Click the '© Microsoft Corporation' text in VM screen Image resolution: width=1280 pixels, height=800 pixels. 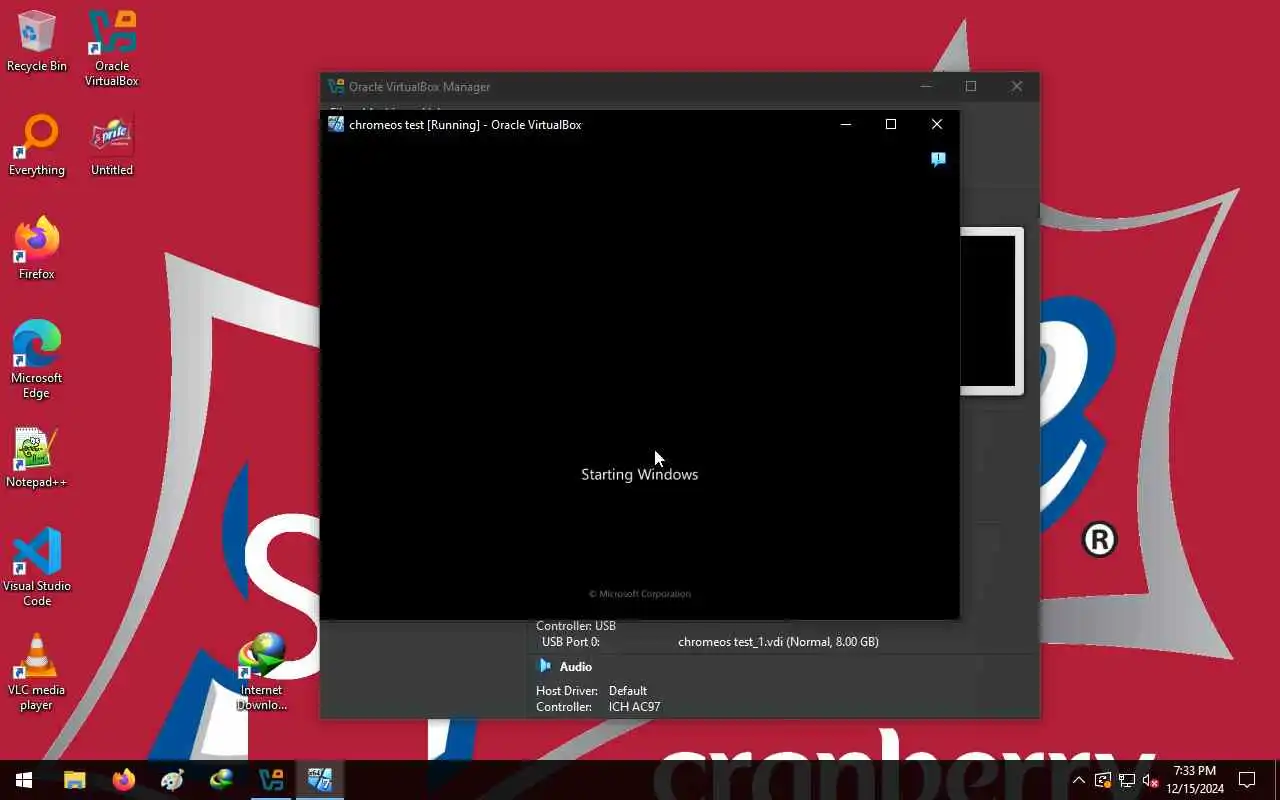(x=640, y=594)
